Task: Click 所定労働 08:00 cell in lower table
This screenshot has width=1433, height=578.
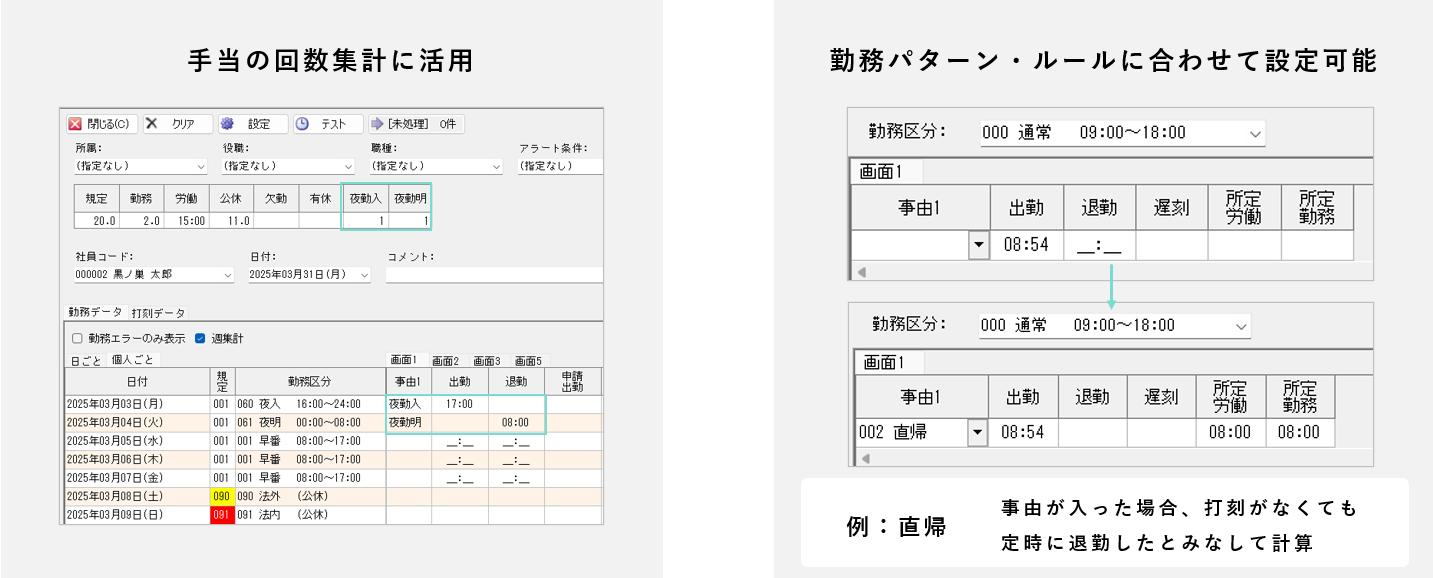Action: [1230, 432]
